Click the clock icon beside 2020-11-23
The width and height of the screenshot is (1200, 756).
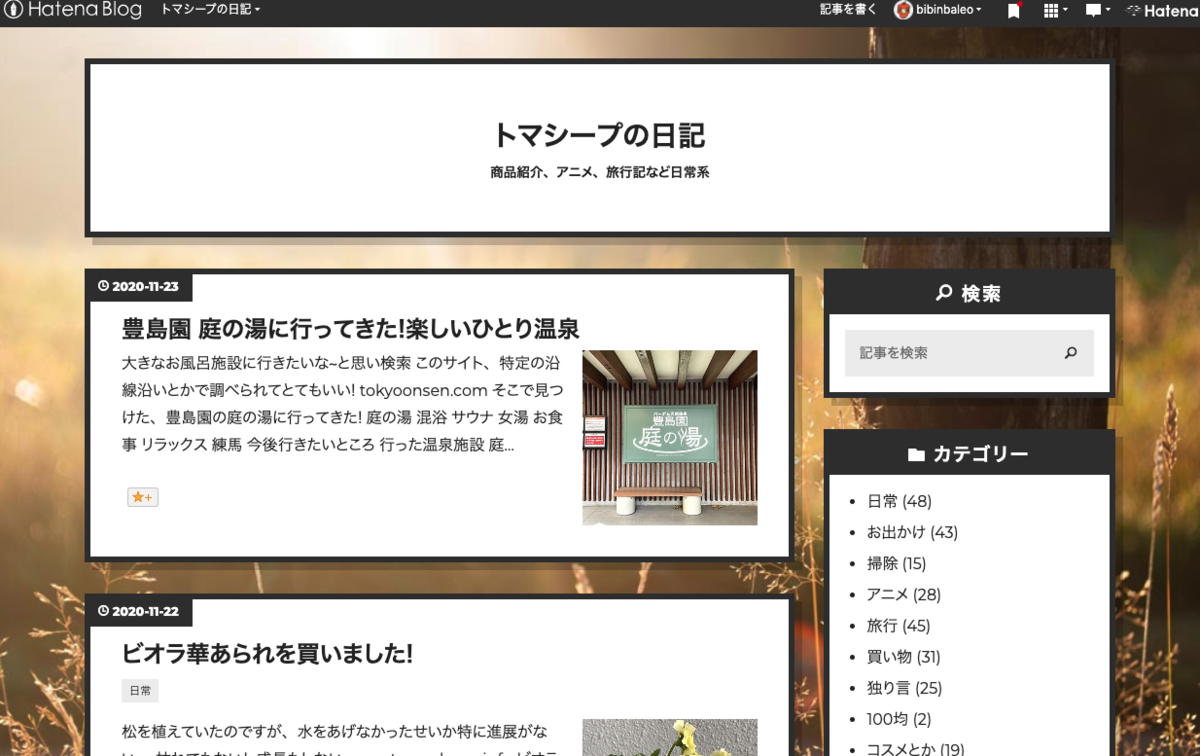pos(103,287)
